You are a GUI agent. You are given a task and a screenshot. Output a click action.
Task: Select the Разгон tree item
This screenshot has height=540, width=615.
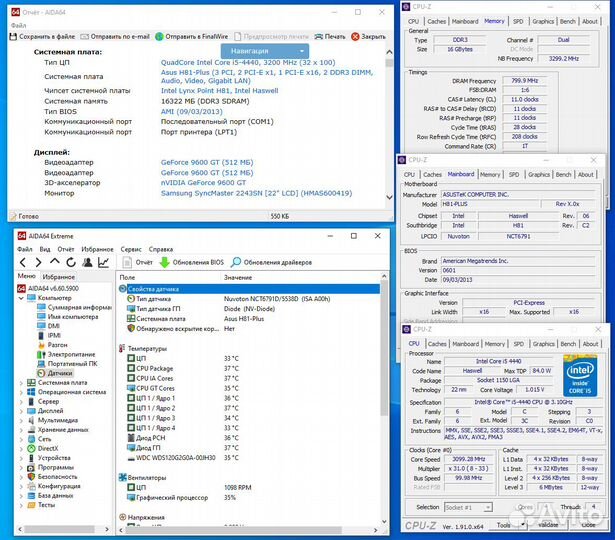pyautogui.click(x=58, y=345)
